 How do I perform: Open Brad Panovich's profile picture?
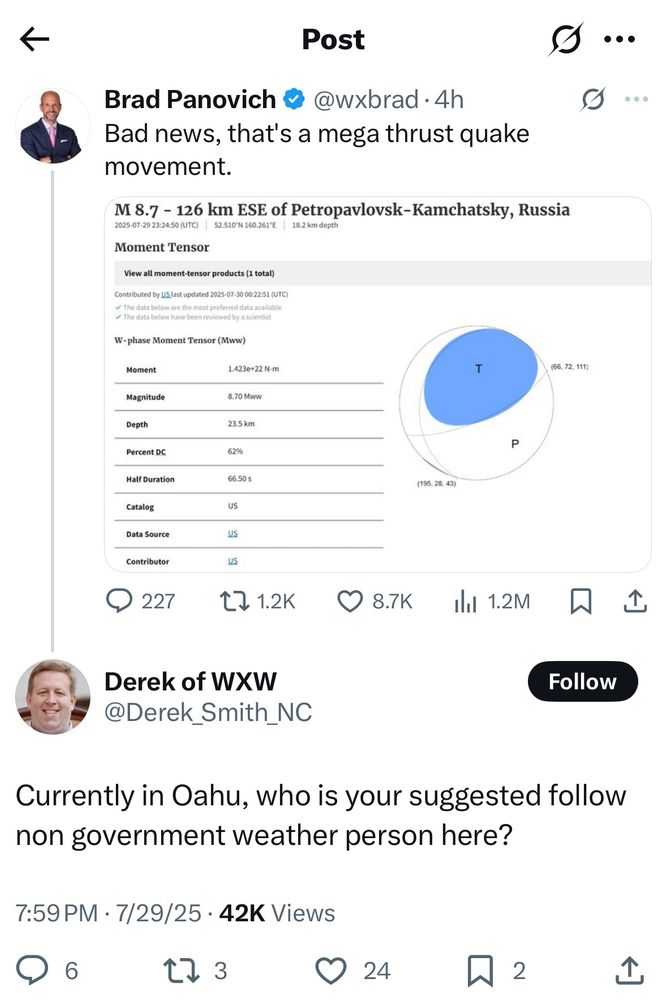(x=53, y=126)
